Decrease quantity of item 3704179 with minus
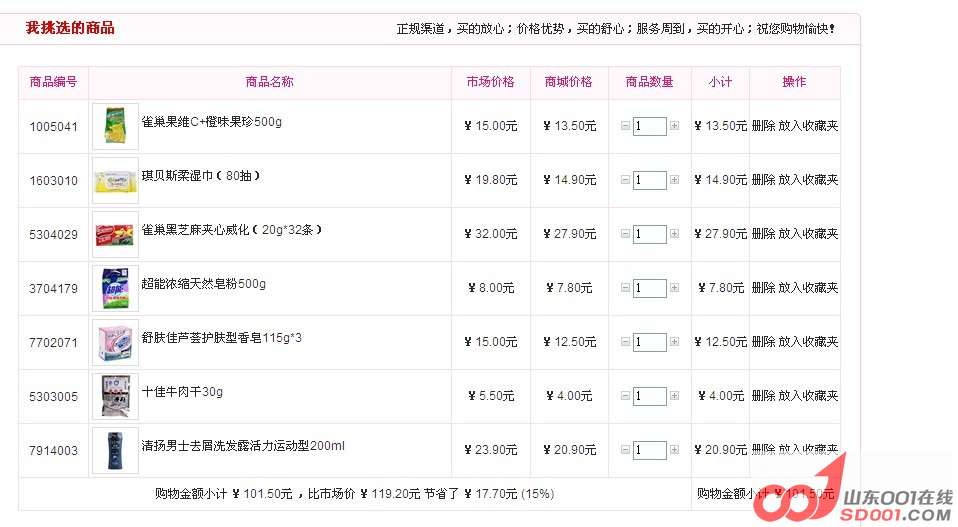 tap(625, 288)
